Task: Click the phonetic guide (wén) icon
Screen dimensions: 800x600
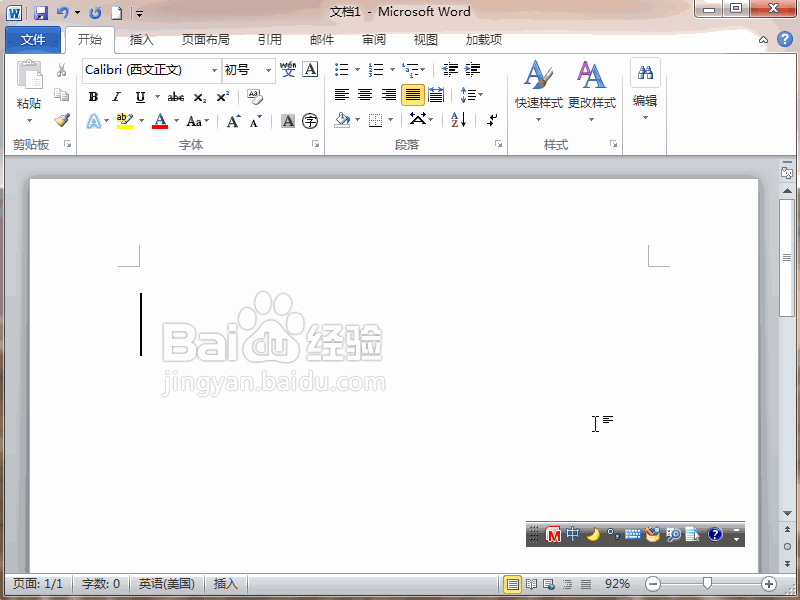Action: [288, 69]
